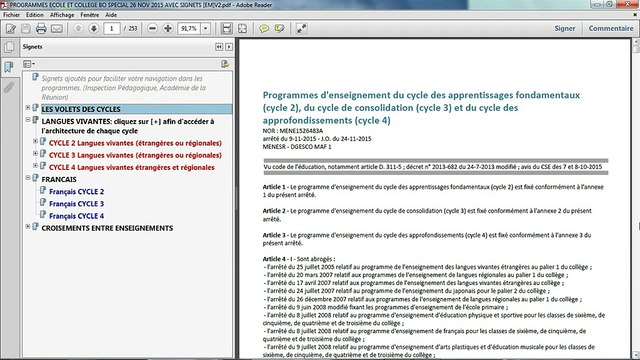
Task: Expand LES VOLETS DES CYCLES bookmark
Action: [x=28, y=108]
